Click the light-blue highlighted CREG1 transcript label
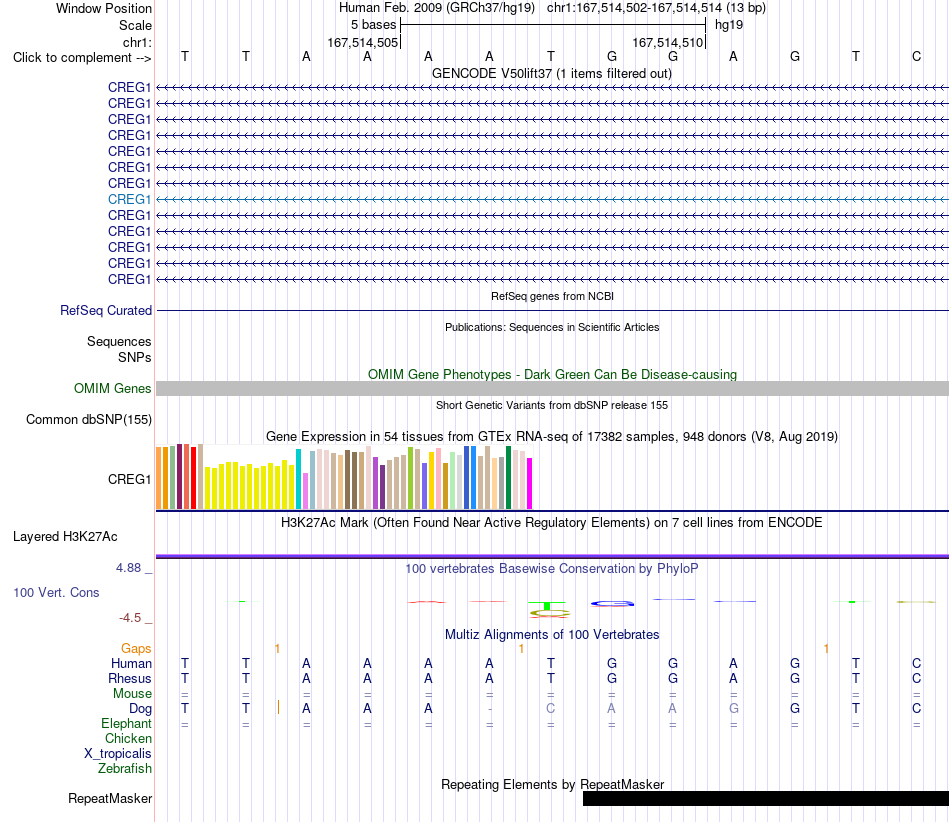The height and width of the screenshot is (822, 950). pos(129,199)
